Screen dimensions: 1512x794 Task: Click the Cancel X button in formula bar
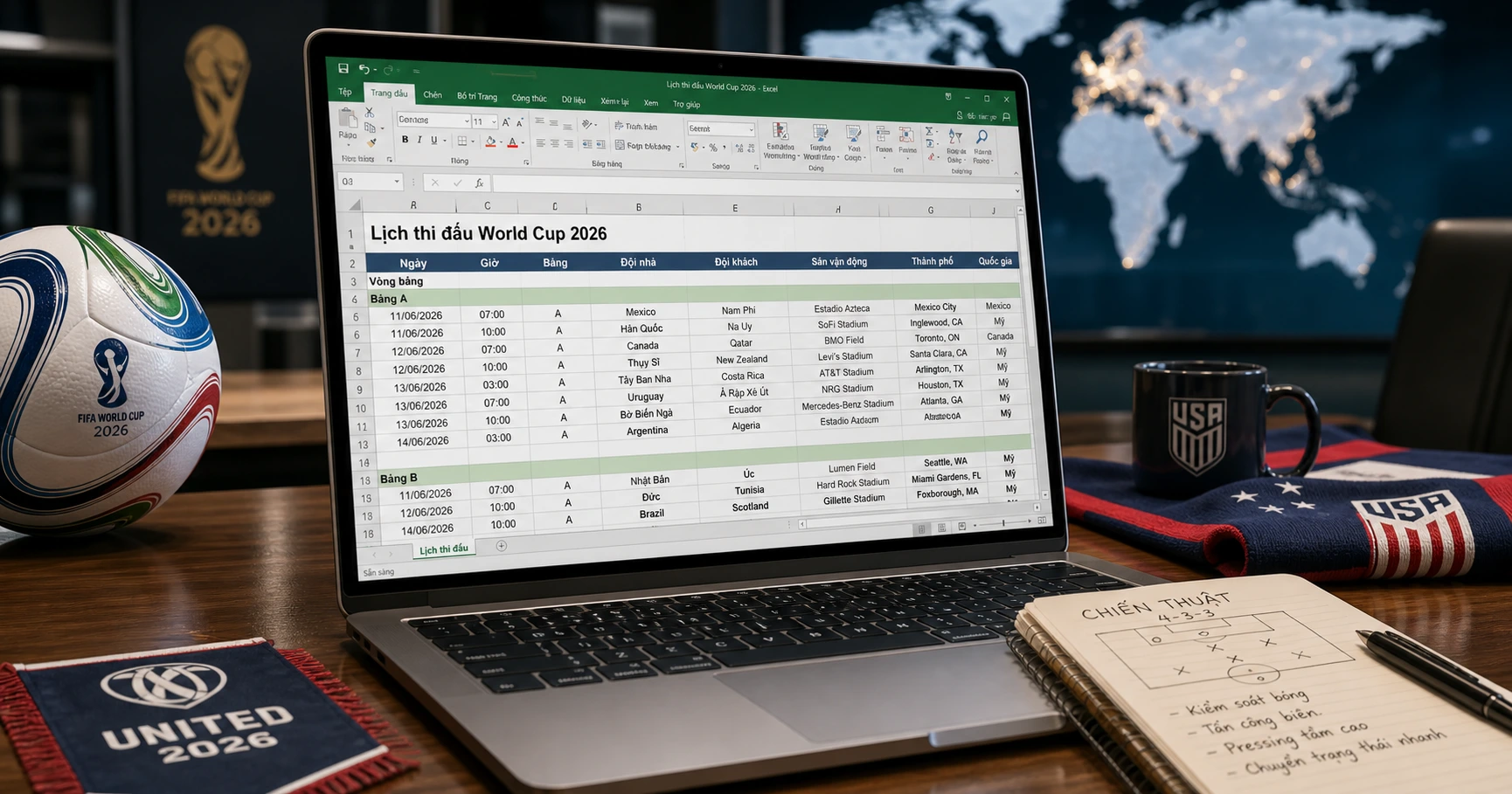tap(435, 183)
